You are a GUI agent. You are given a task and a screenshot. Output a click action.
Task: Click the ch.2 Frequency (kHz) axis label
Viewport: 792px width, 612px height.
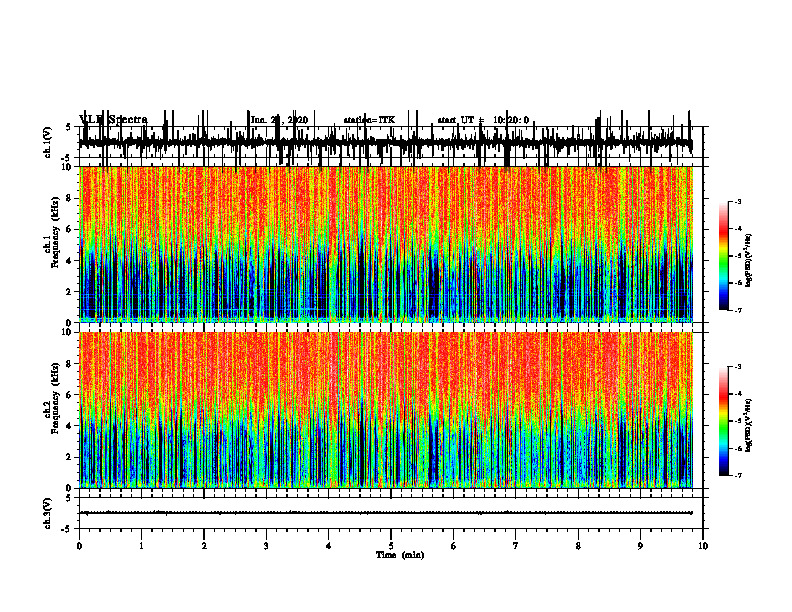point(52,398)
